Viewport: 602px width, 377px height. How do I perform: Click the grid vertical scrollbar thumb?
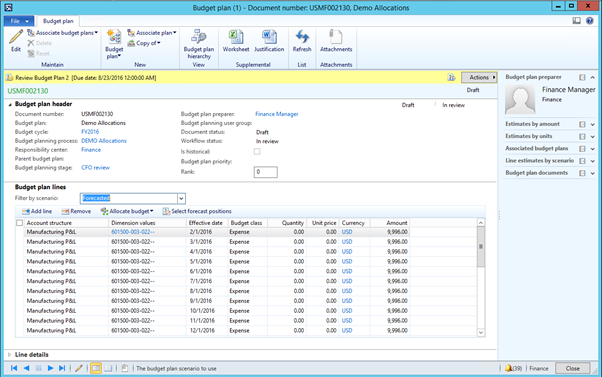481,246
